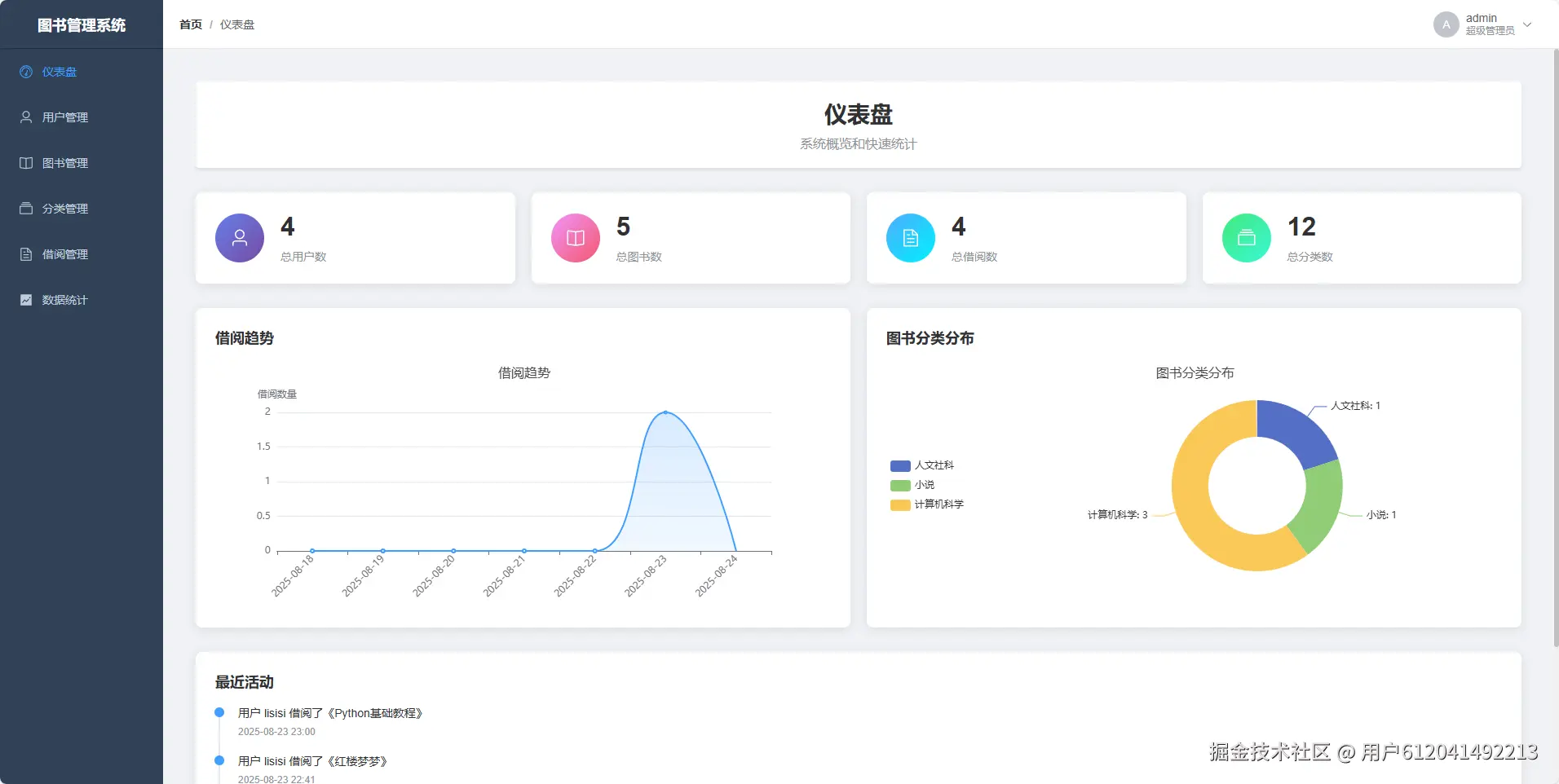Click the 总图书数 label
The image size is (1559, 784).
[x=639, y=257]
